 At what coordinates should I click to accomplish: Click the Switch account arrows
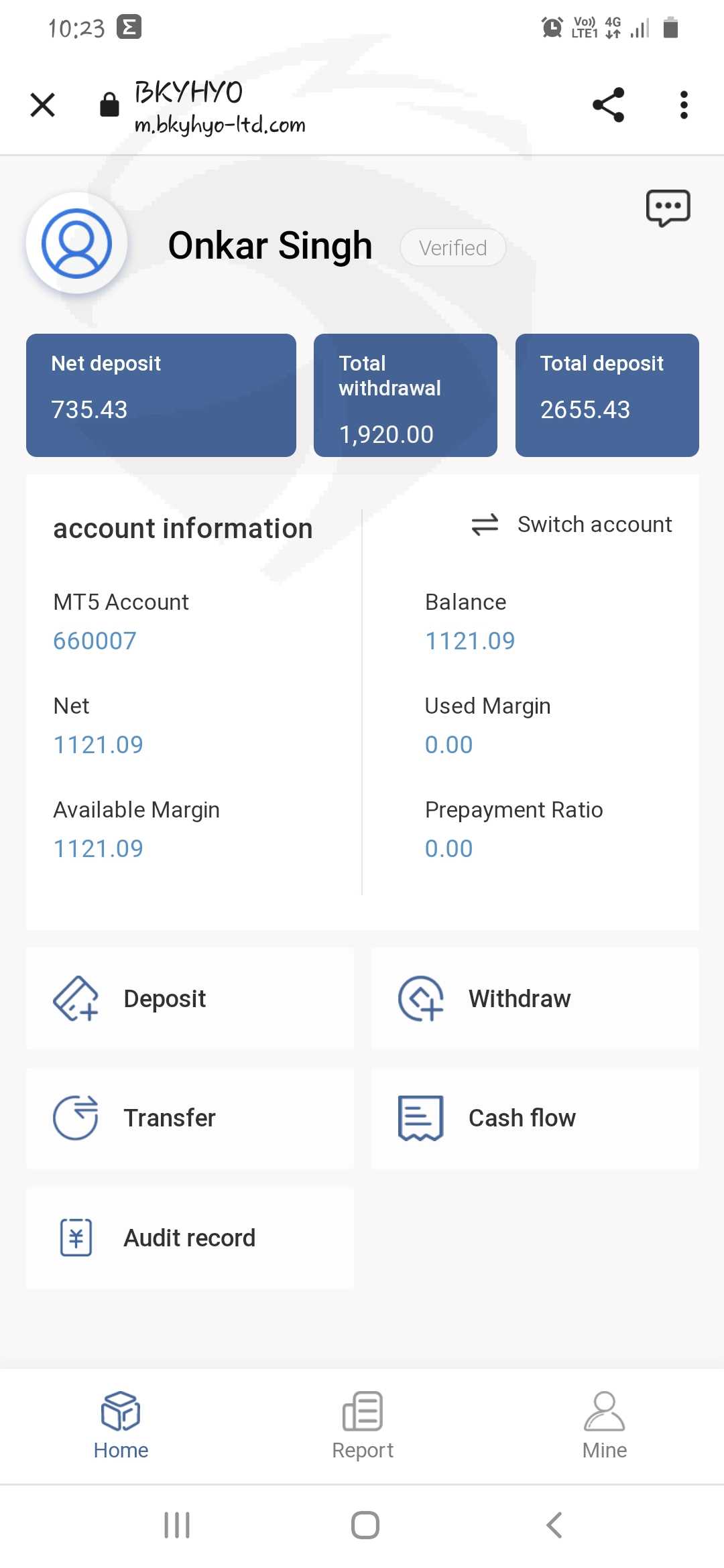pos(485,525)
